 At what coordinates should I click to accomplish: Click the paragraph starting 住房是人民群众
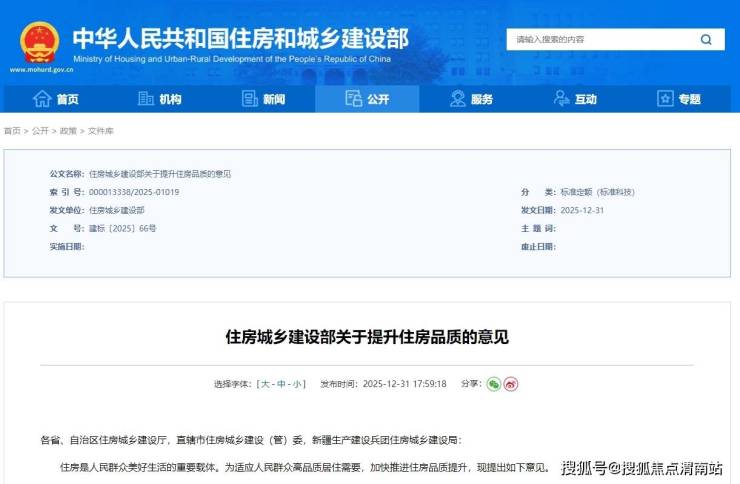[305, 467]
